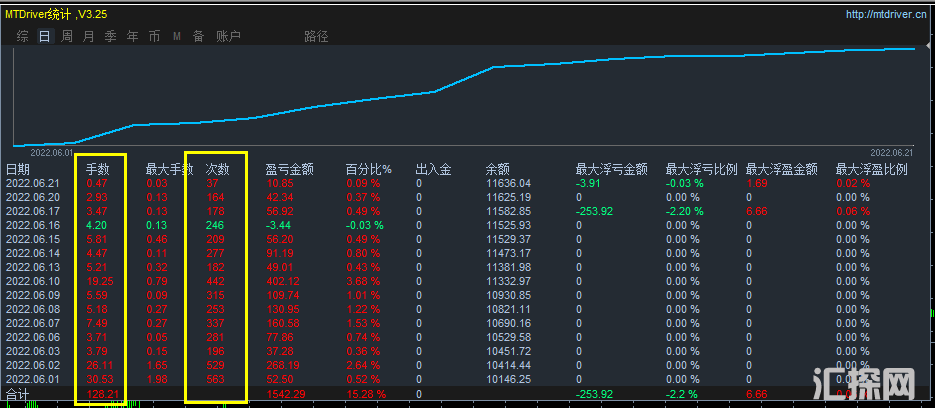Open the 周 weekly statistics tab
The height and width of the screenshot is (408, 935).
[x=67, y=37]
